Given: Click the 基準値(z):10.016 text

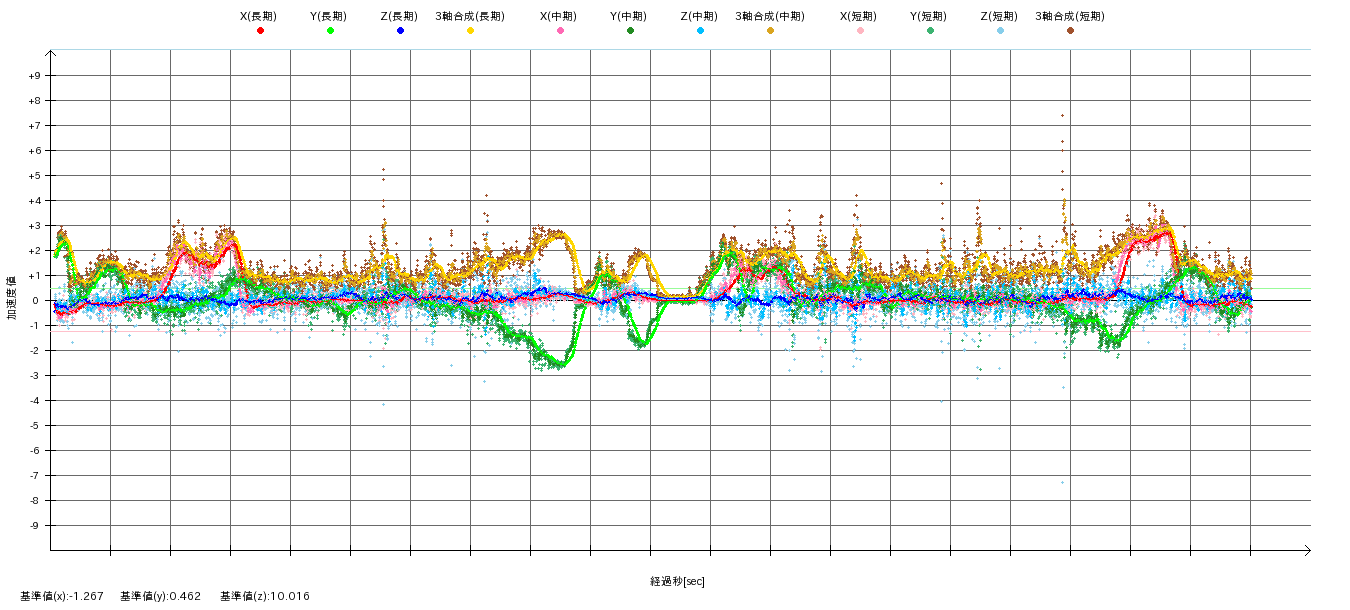Looking at the screenshot, I should (265, 596).
